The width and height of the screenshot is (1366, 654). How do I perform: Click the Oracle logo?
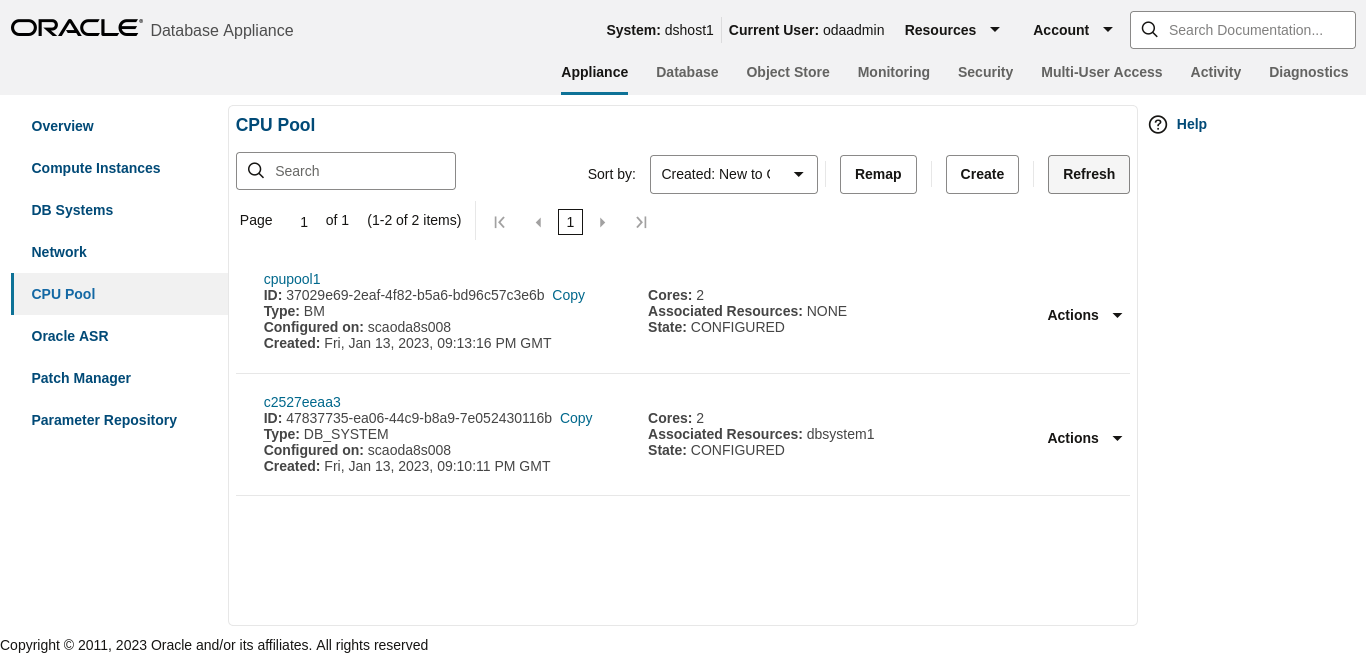[76, 28]
